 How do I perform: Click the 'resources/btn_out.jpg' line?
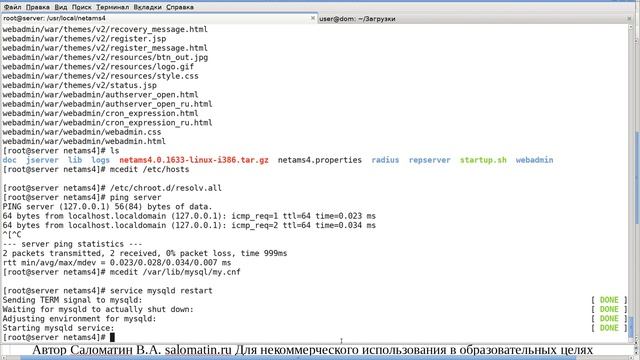coord(105,57)
